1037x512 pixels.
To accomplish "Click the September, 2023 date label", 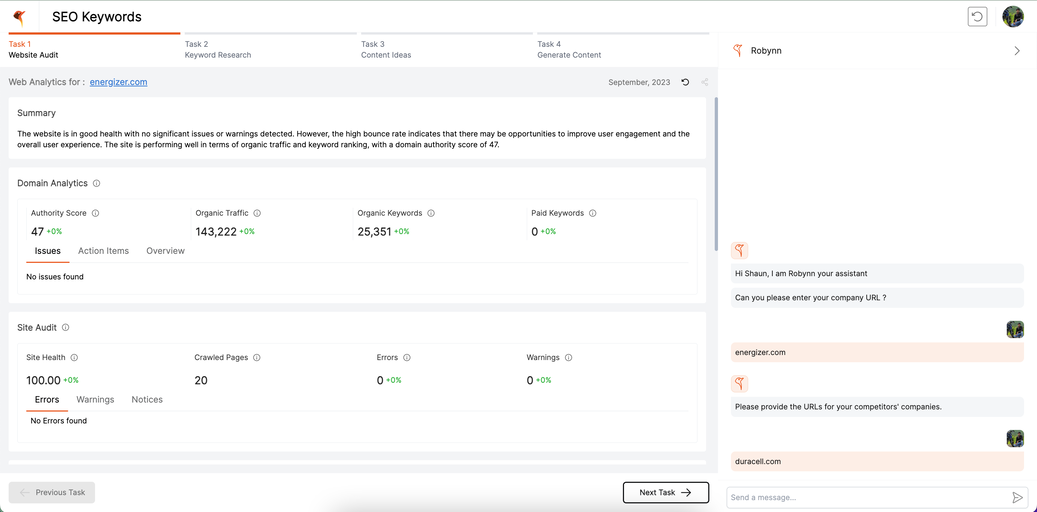I will tap(639, 82).
